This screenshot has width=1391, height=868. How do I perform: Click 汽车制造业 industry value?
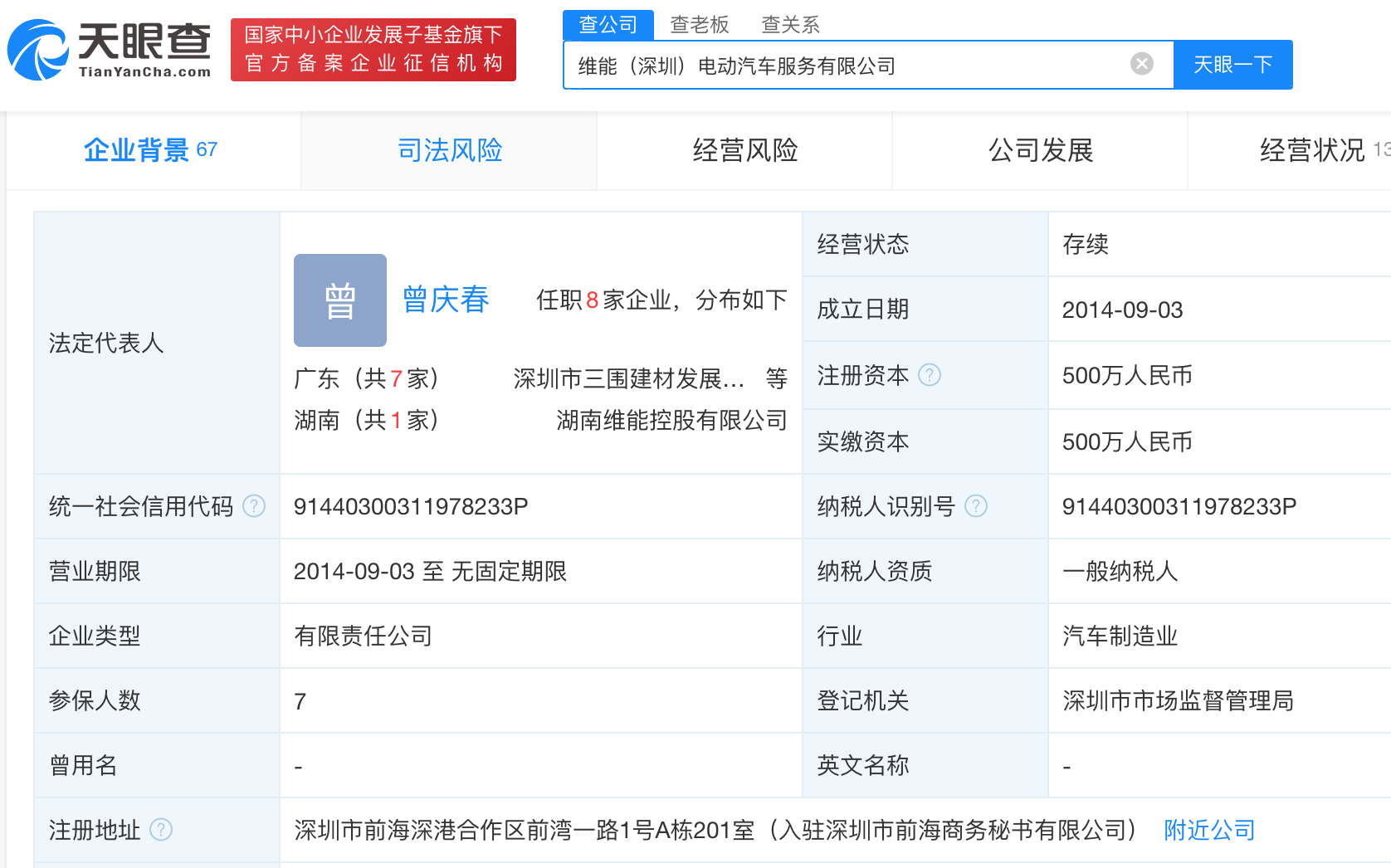coord(1120,636)
